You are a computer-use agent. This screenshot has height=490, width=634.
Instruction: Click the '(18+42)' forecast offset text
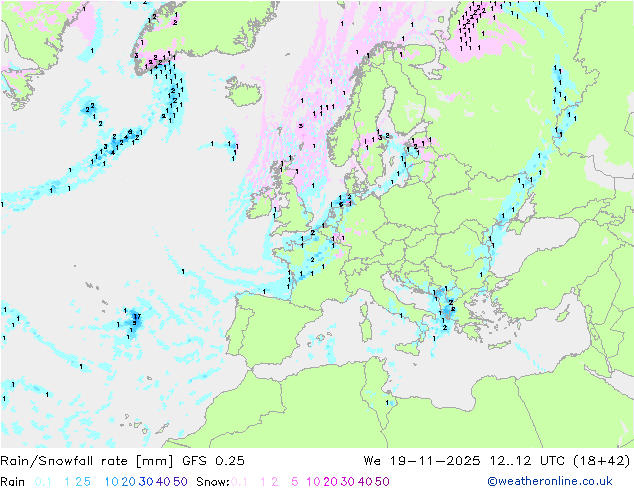602,461
